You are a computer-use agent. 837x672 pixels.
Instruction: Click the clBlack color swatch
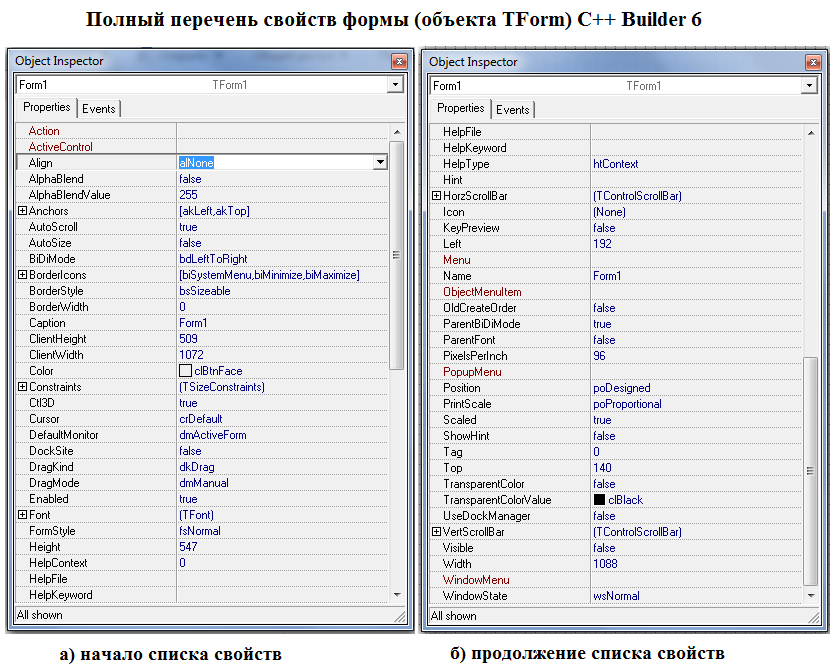(x=599, y=500)
